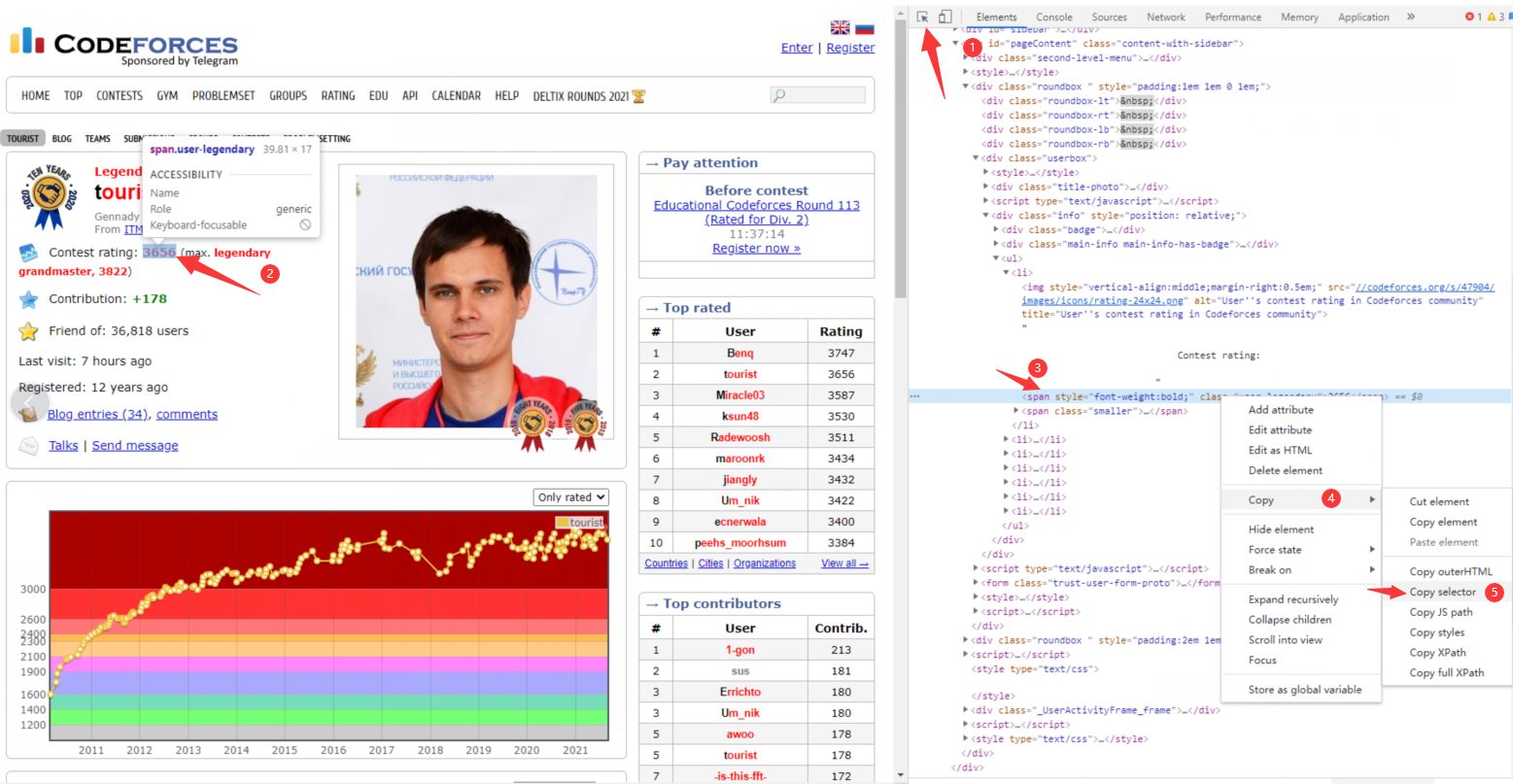Open the Only rated dropdown

coord(570,496)
